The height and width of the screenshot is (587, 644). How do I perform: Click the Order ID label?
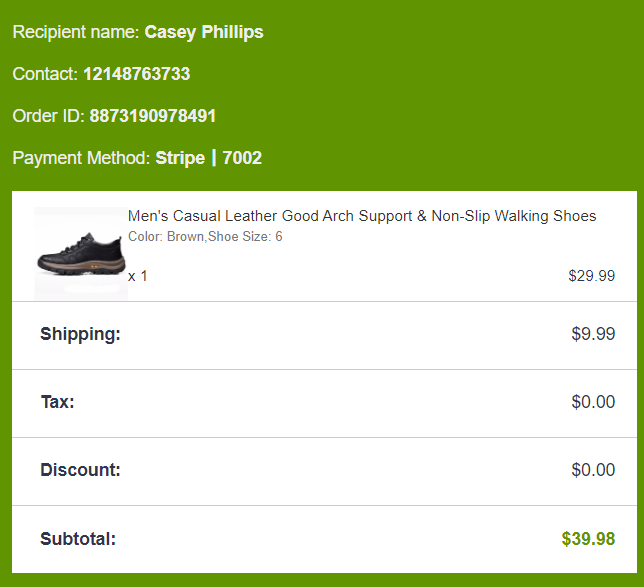click(49, 116)
